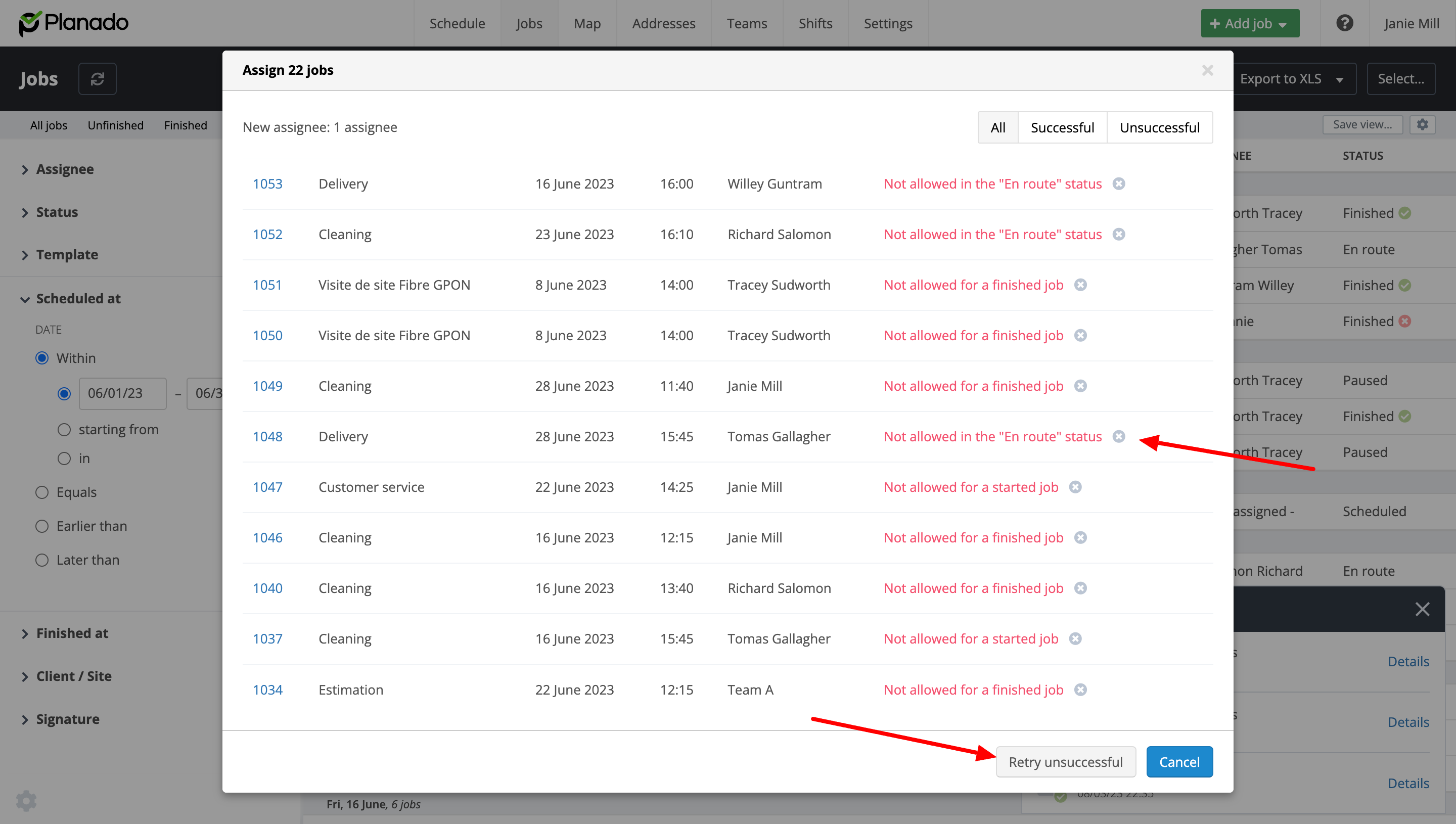This screenshot has height=824, width=1456.
Task: Click the error icon on job 1053
Action: pyautogui.click(x=1119, y=184)
